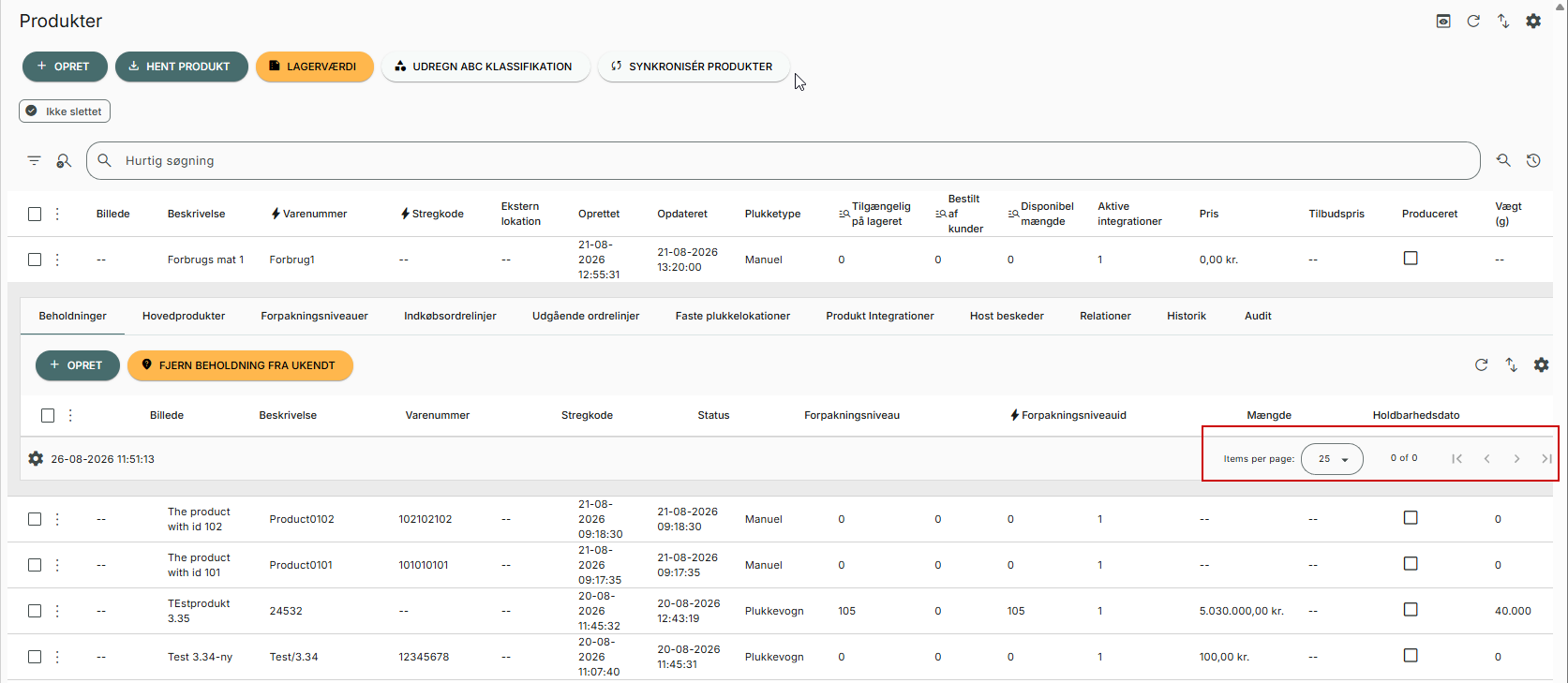Click HENT PRODUKT button
Viewport: 1568px width, 683px height.
pos(182,67)
